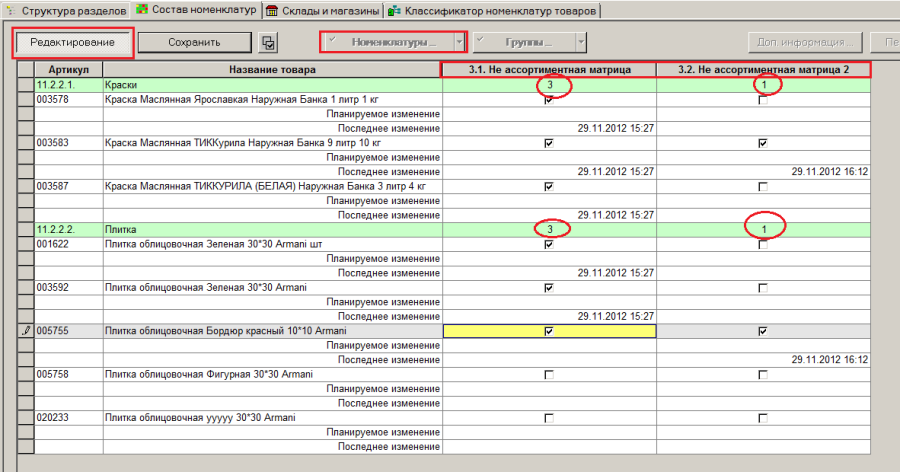Click Краски count value 3 in matrix 3.1
This screenshot has width=900, height=472.
(549, 85)
